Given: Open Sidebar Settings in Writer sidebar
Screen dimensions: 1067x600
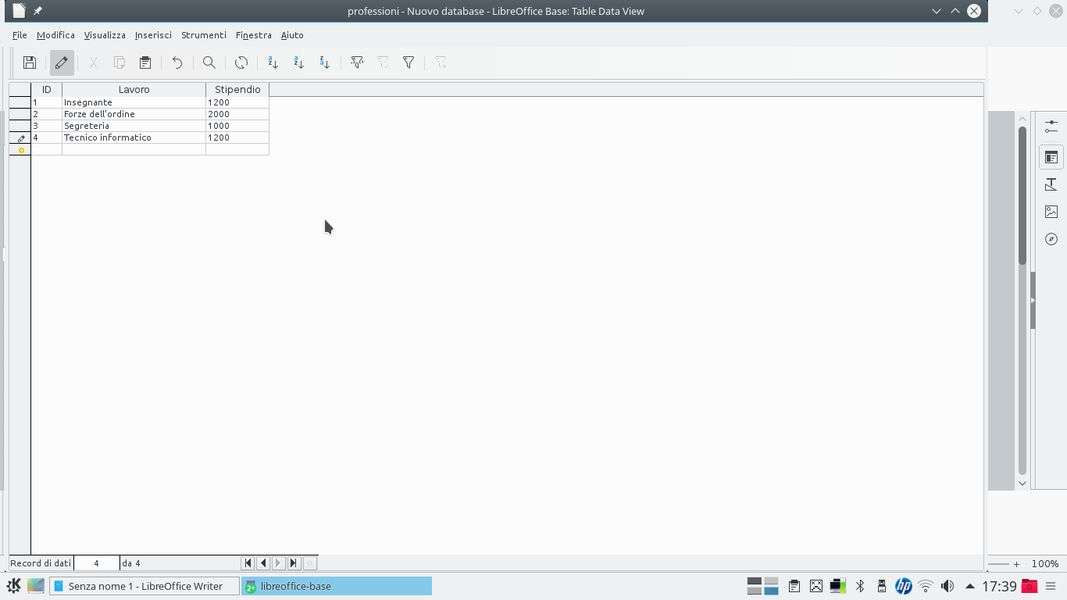Looking at the screenshot, I should (x=1051, y=127).
